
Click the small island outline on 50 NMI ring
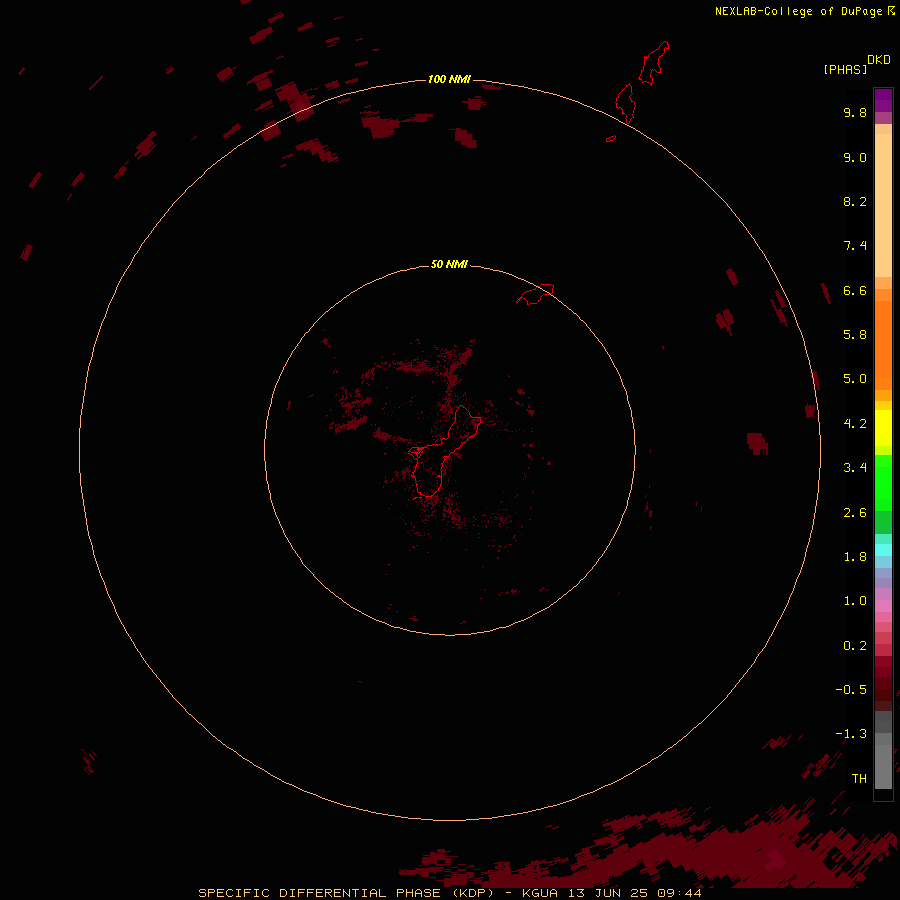536,294
